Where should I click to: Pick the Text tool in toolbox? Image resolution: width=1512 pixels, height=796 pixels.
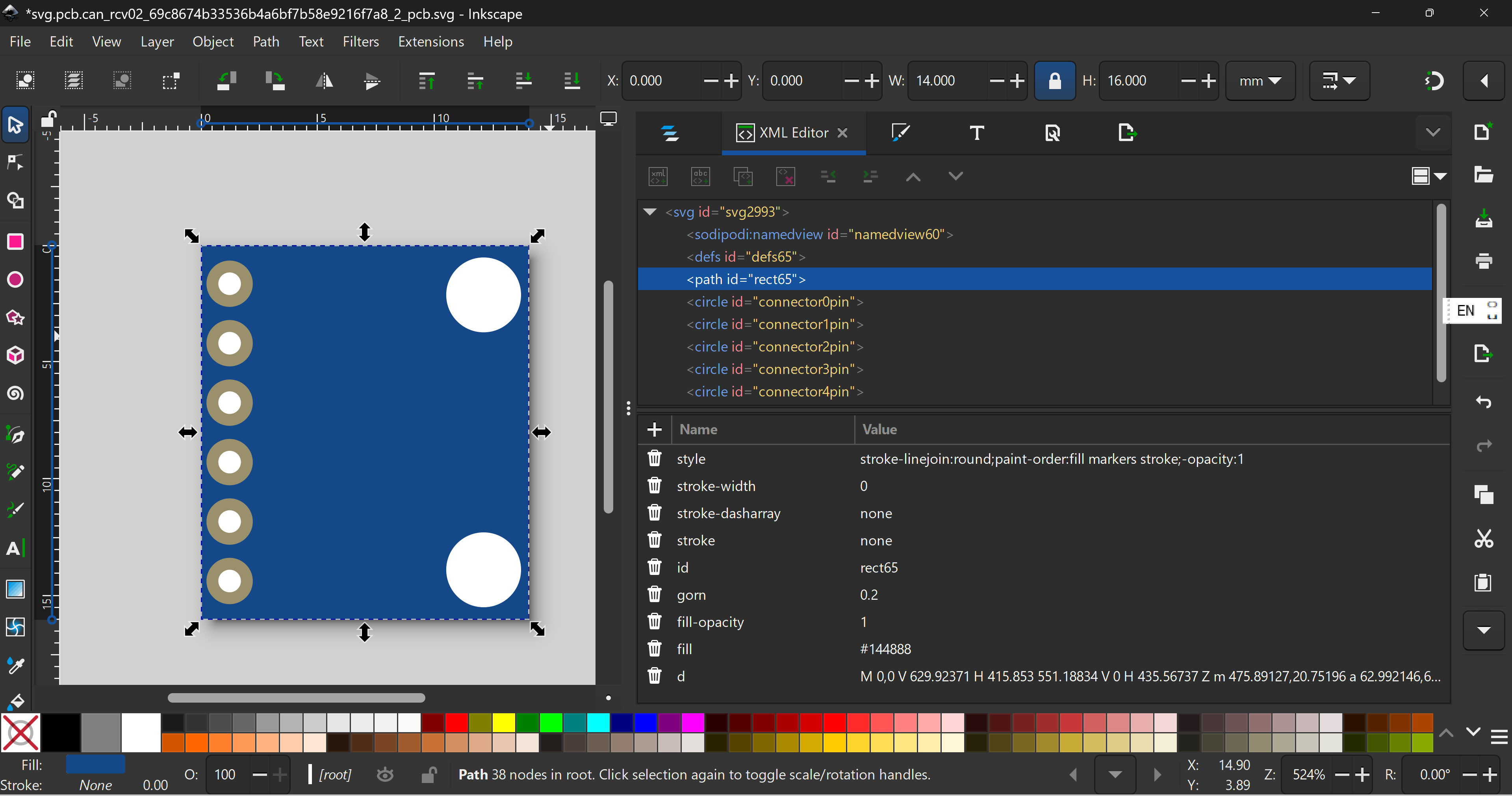15,548
